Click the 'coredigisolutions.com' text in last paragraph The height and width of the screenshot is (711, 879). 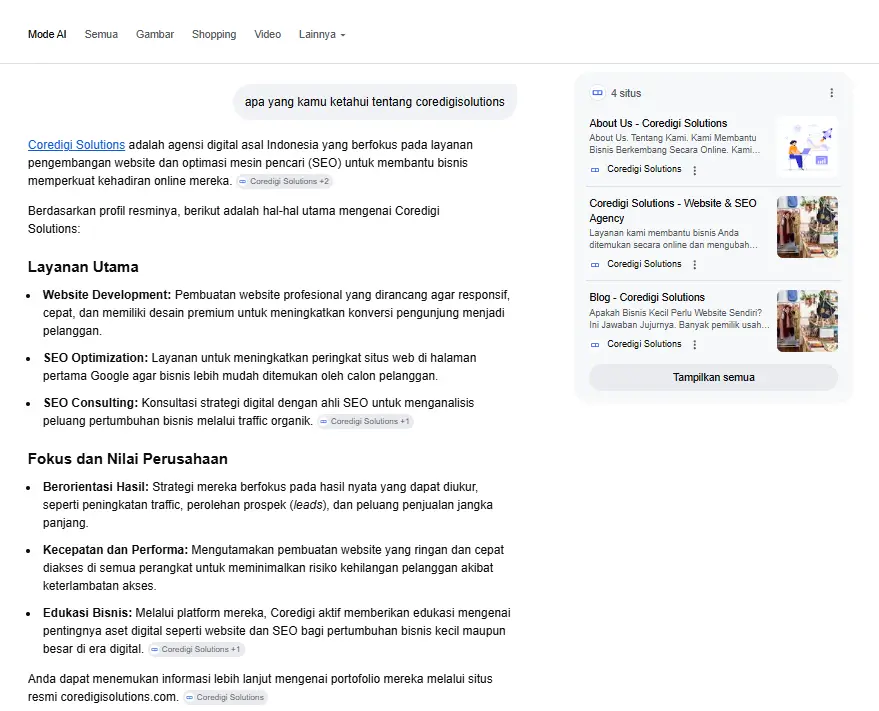point(119,697)
